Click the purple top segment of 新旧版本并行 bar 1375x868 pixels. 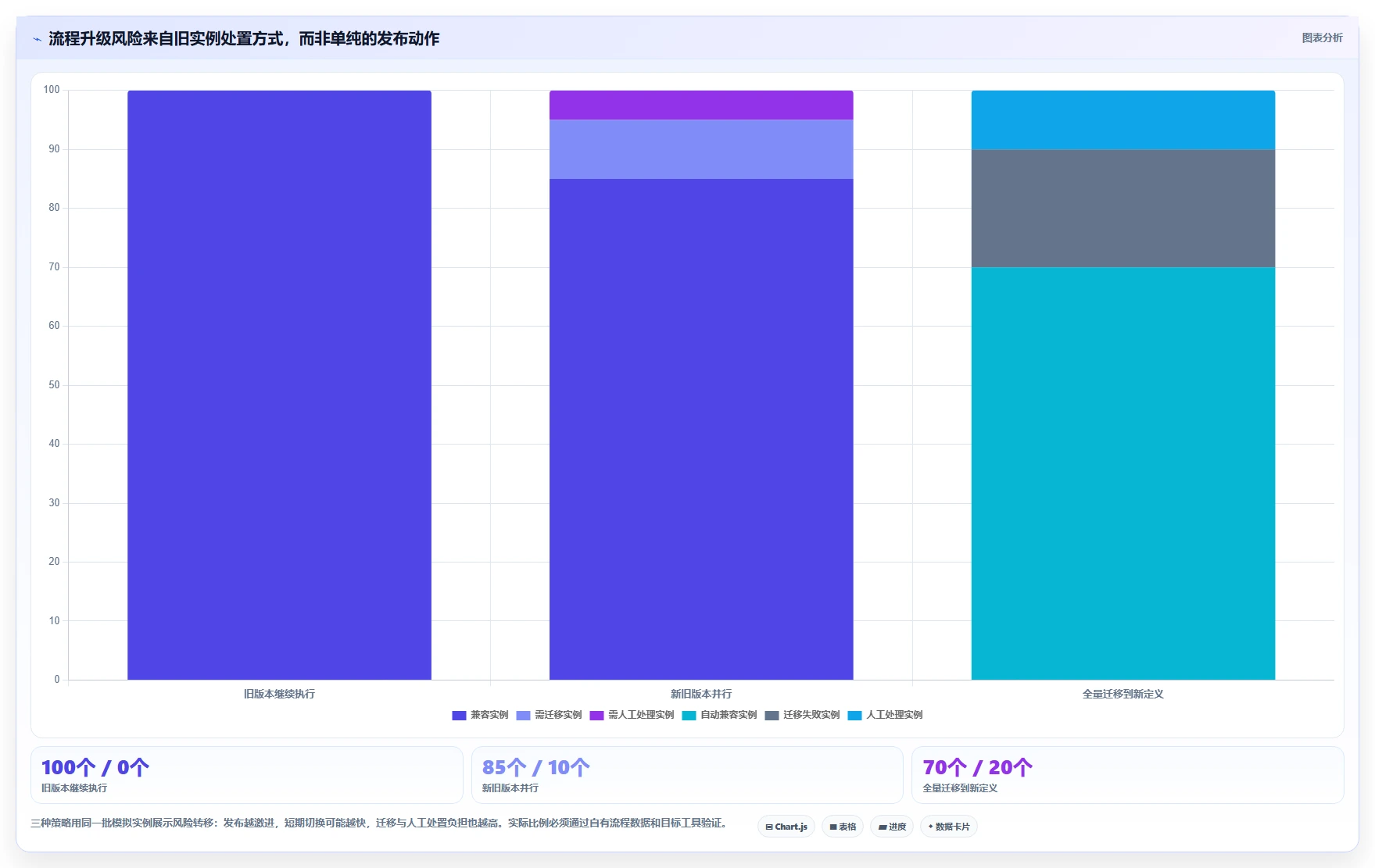[701, 105]
